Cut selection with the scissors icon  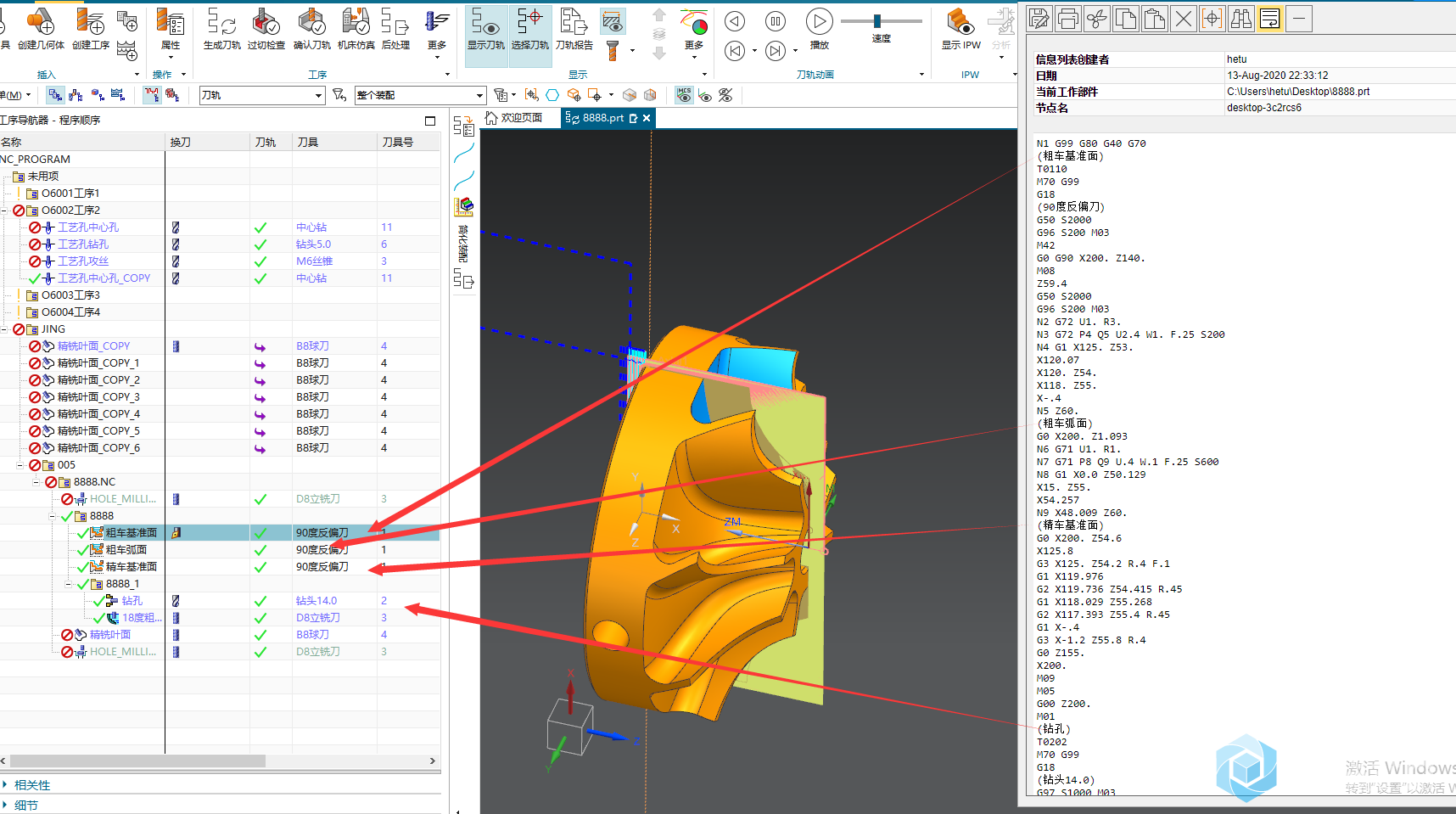click(1097, 18)
